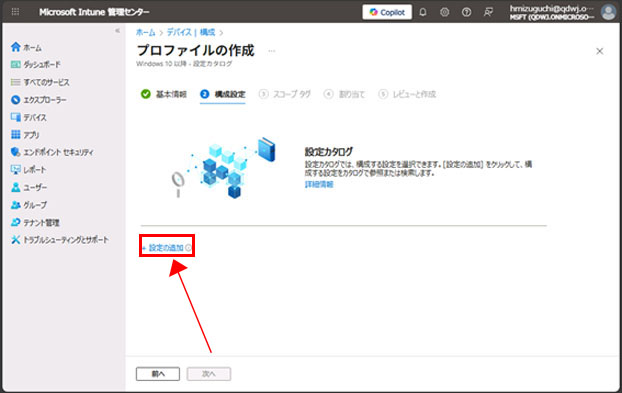This screenshot has width=622, height=393.
Task: Click the デバイス | 構成 breadcrumb
Action: 191,32
